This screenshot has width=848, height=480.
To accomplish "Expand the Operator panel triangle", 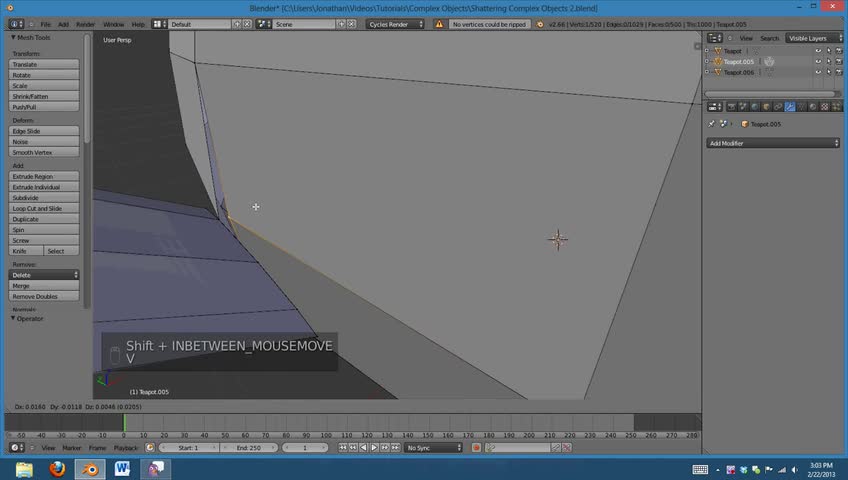I will point(13,318).
